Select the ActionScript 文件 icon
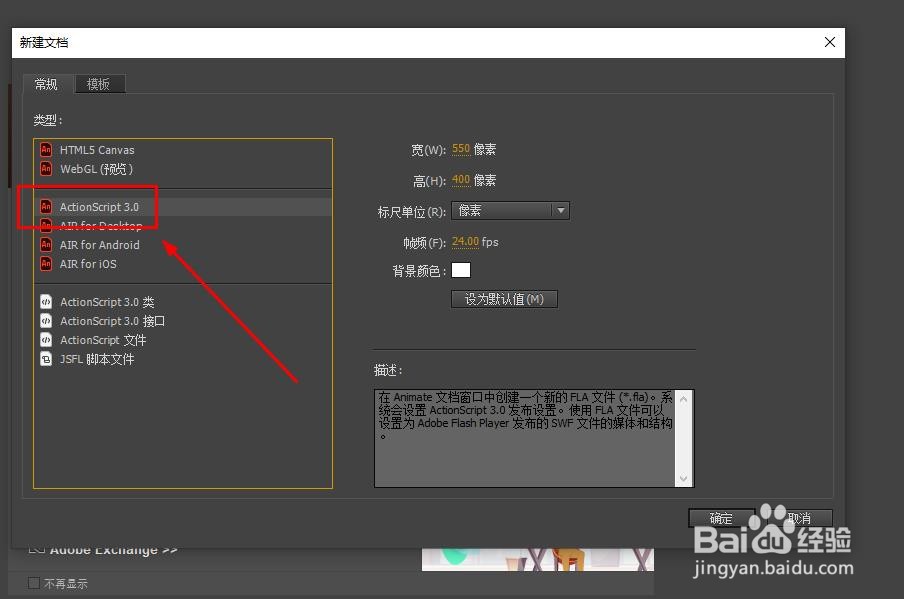904x599 pixels. (x=46, y=340)
